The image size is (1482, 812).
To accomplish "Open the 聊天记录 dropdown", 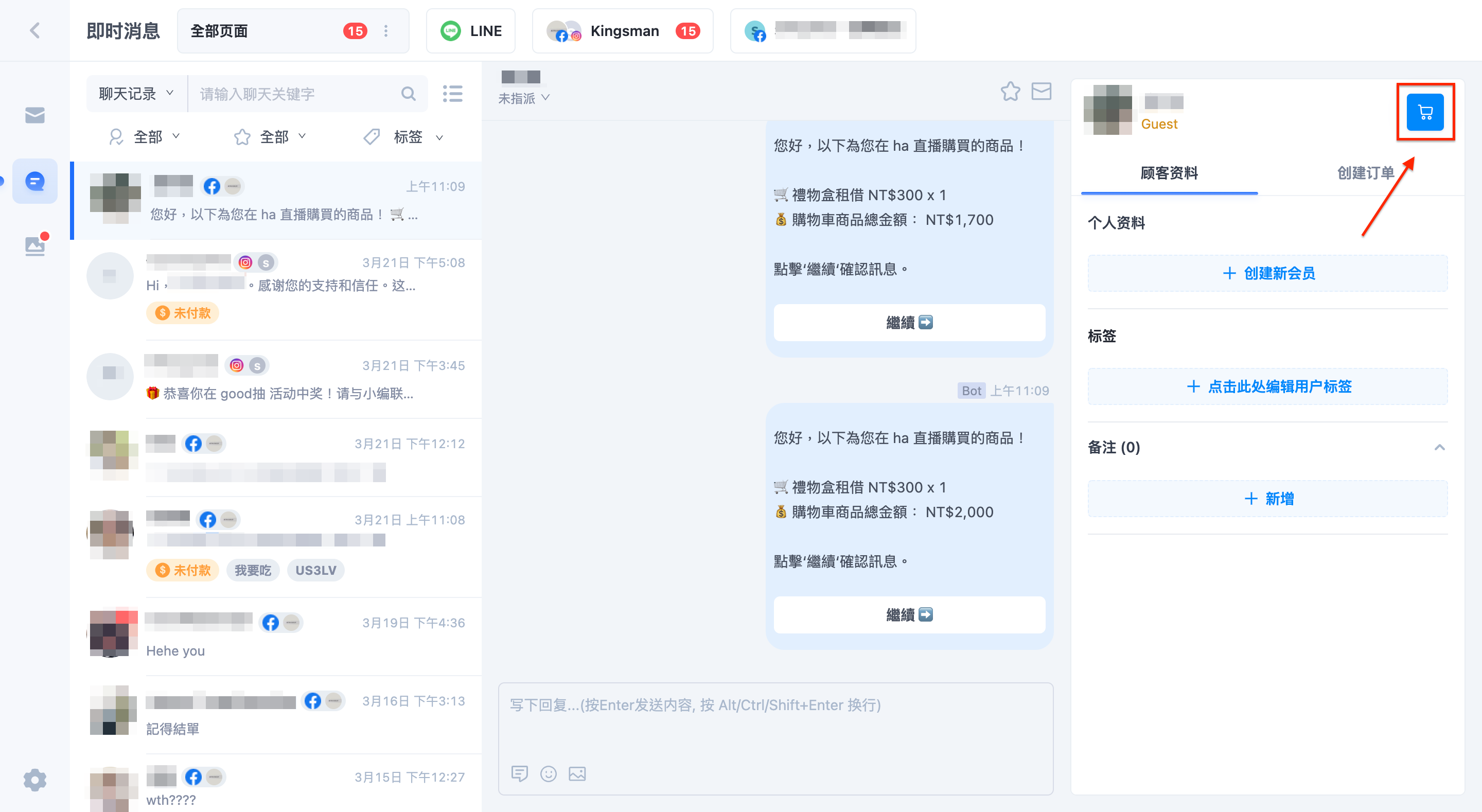I will (x=136, y=94).
